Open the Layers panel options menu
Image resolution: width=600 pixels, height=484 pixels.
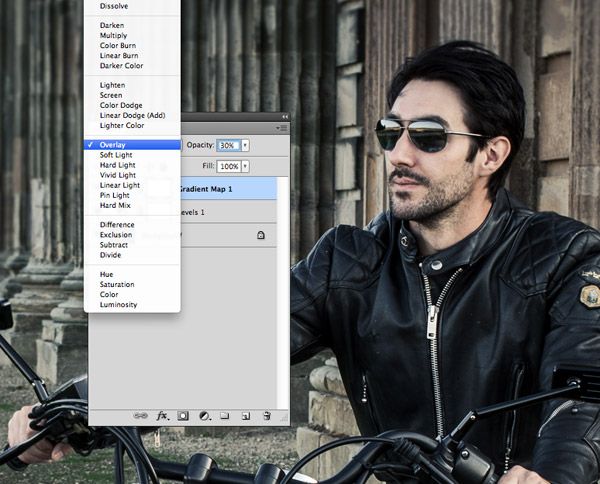tap(282, 129)
